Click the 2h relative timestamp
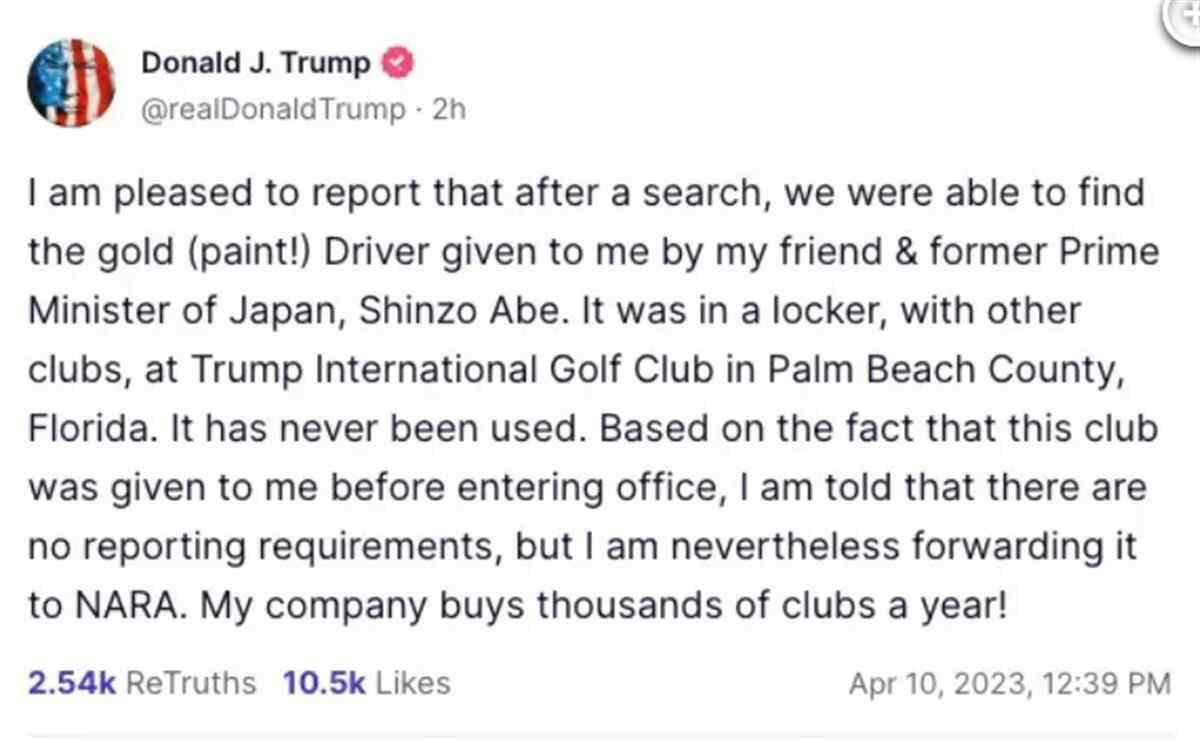The image size is (1200, 743). pos(448,108)
